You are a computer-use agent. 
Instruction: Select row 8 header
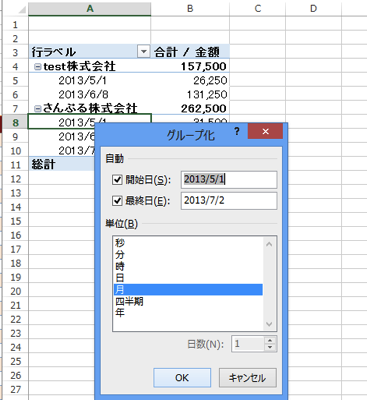click(15, 123)
